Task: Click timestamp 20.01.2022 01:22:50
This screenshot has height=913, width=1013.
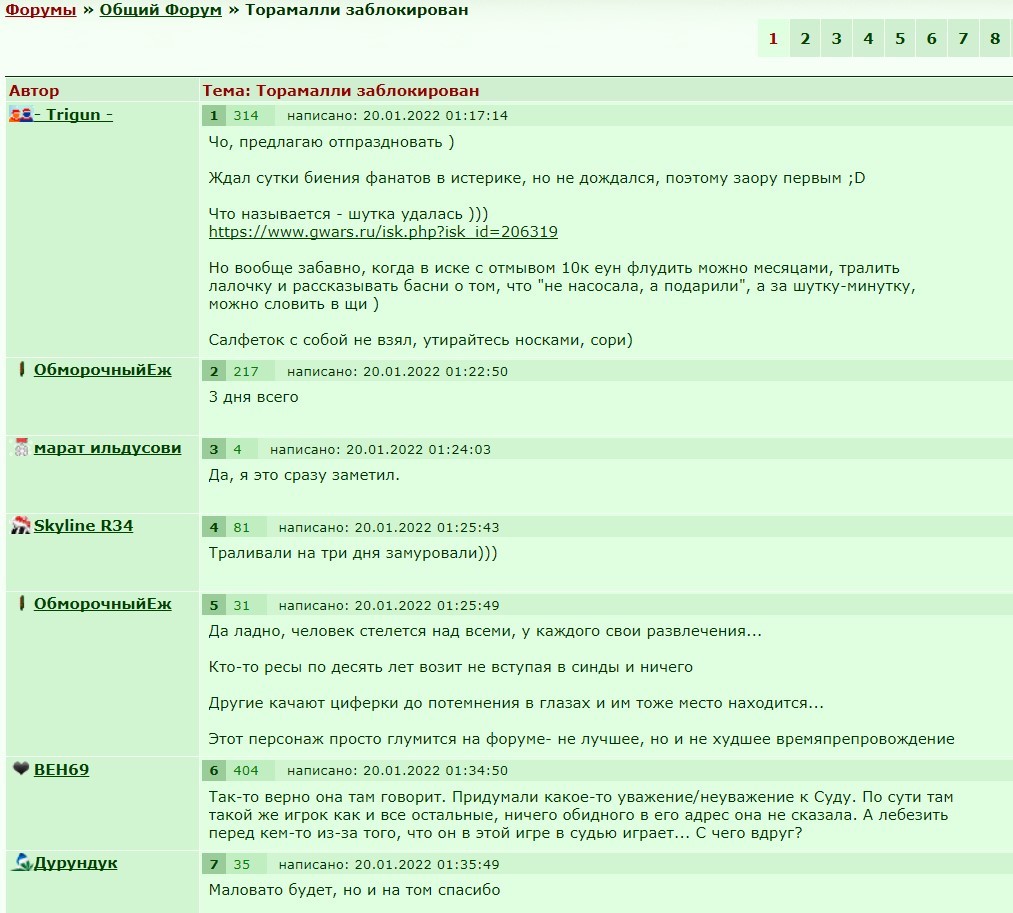Action: pos(435,372)
